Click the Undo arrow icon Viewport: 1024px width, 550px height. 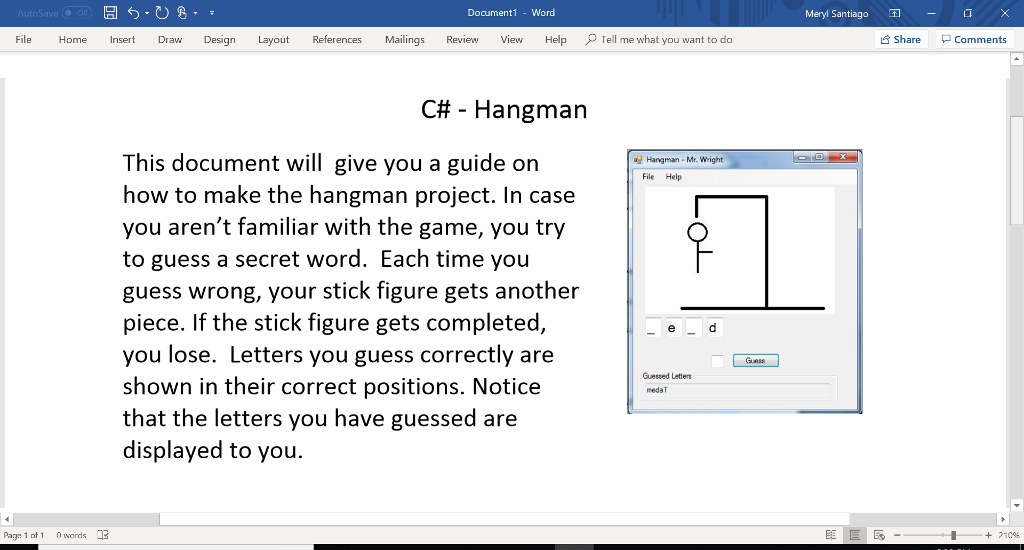133,12
